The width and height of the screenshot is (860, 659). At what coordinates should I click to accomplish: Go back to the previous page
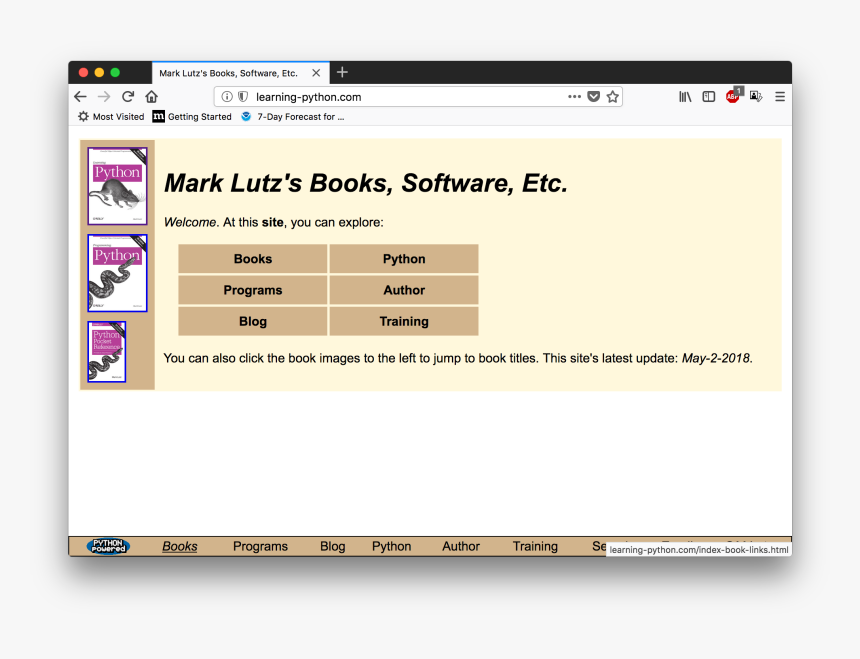(x=80, y=96)
